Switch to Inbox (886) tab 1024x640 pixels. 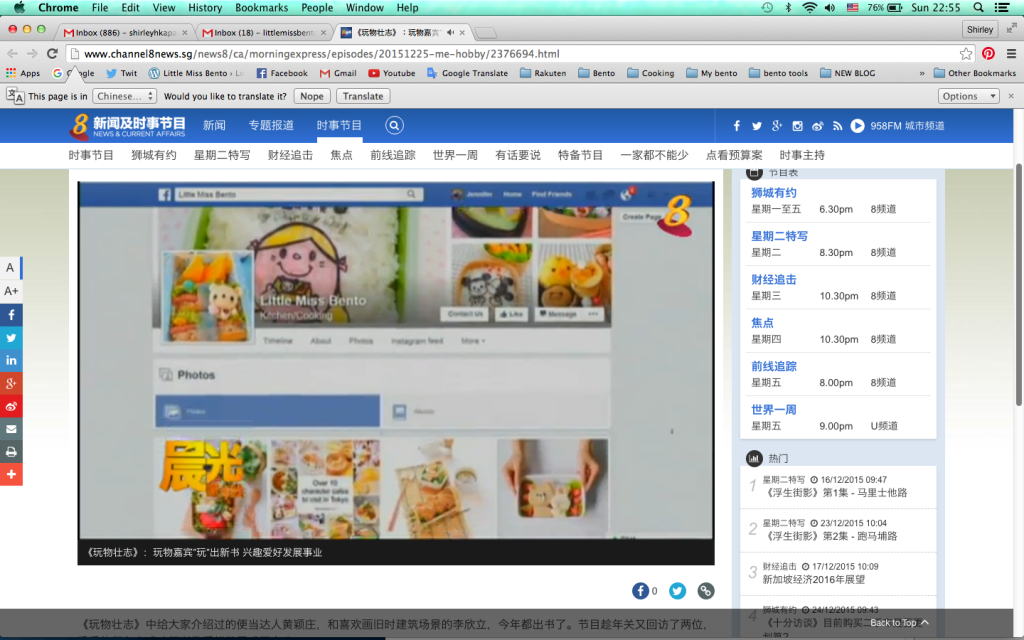tap(125, 32)
